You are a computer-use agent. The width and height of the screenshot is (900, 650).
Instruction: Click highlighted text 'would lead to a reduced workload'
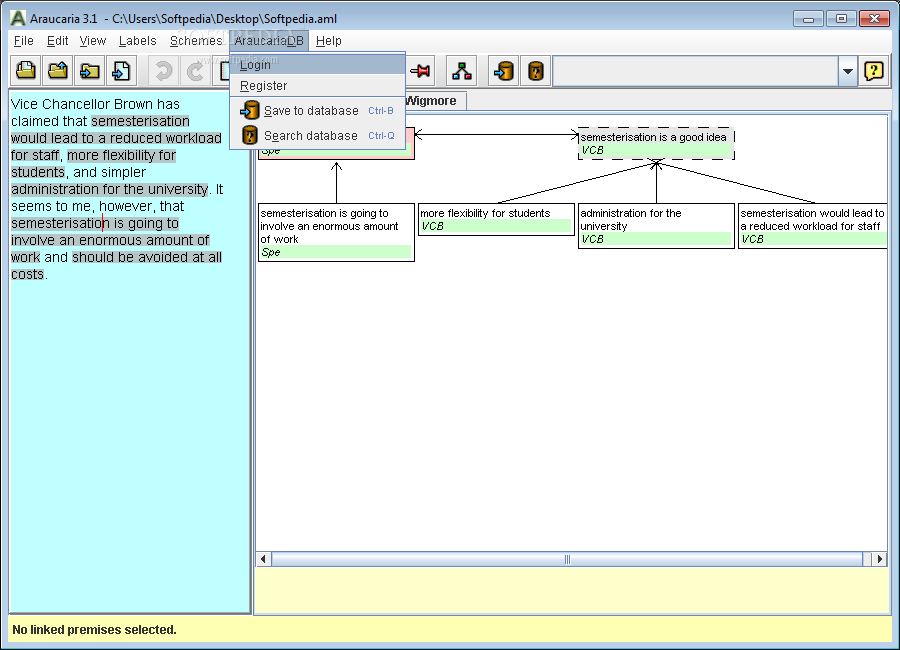116,138
